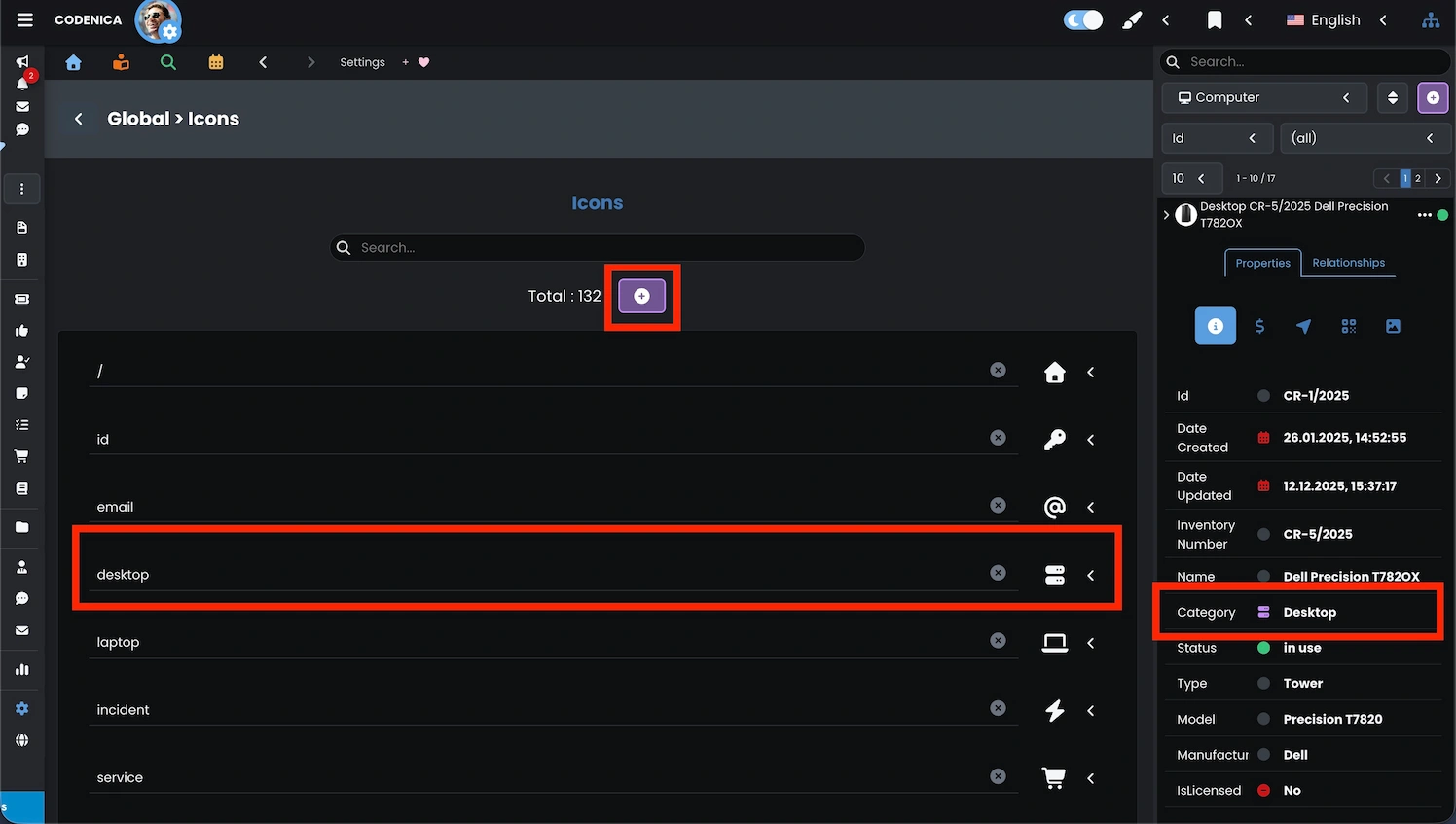Click the shopping cart icon in the left sidebar
The width and height of the screenshot is (1456, 824).
coord(21,455)
